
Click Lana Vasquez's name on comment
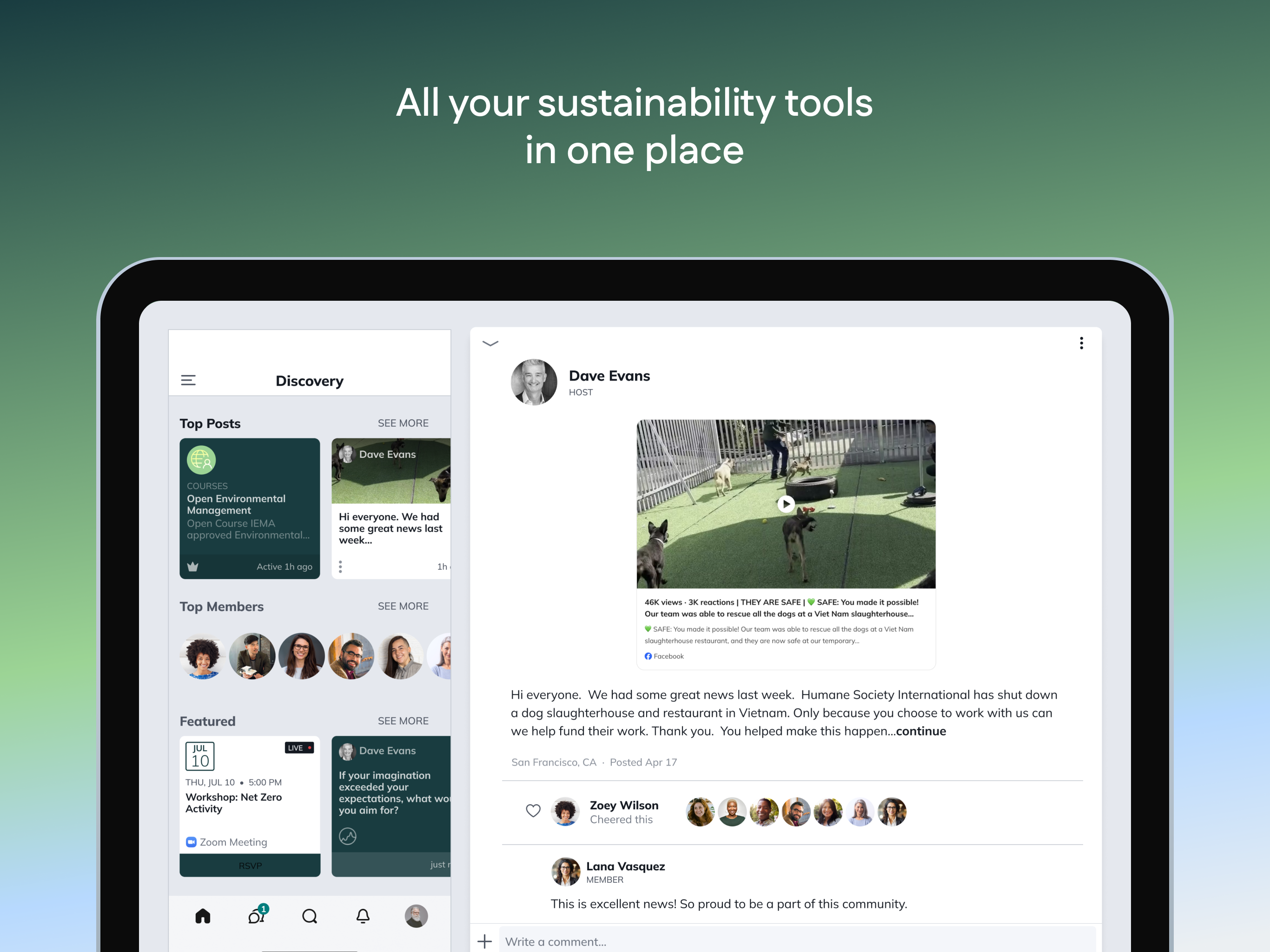point(625,866)
